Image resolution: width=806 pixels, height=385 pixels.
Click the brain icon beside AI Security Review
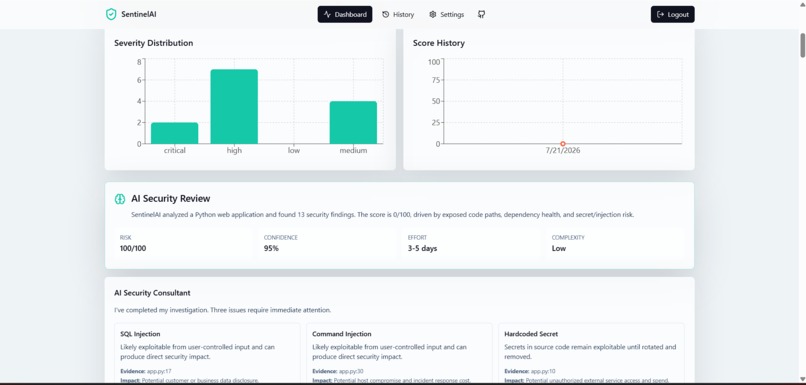(120, 199)
